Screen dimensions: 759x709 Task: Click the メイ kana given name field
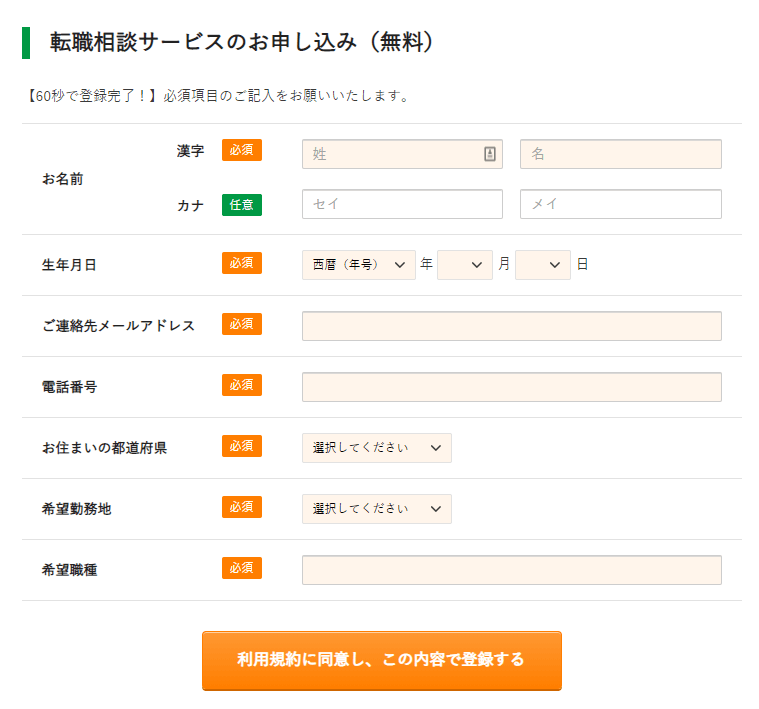tap(621, 204)
